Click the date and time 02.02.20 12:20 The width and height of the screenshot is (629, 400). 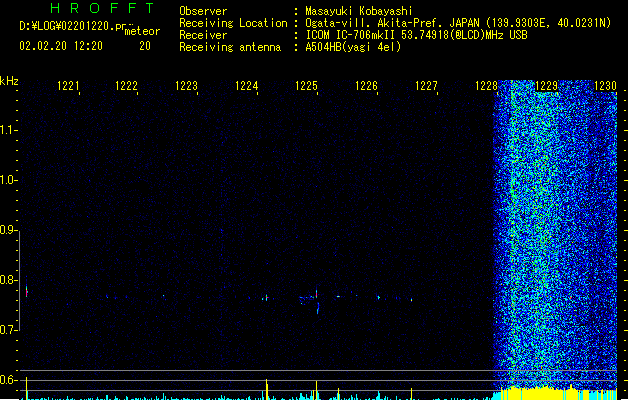coord(61,46)
